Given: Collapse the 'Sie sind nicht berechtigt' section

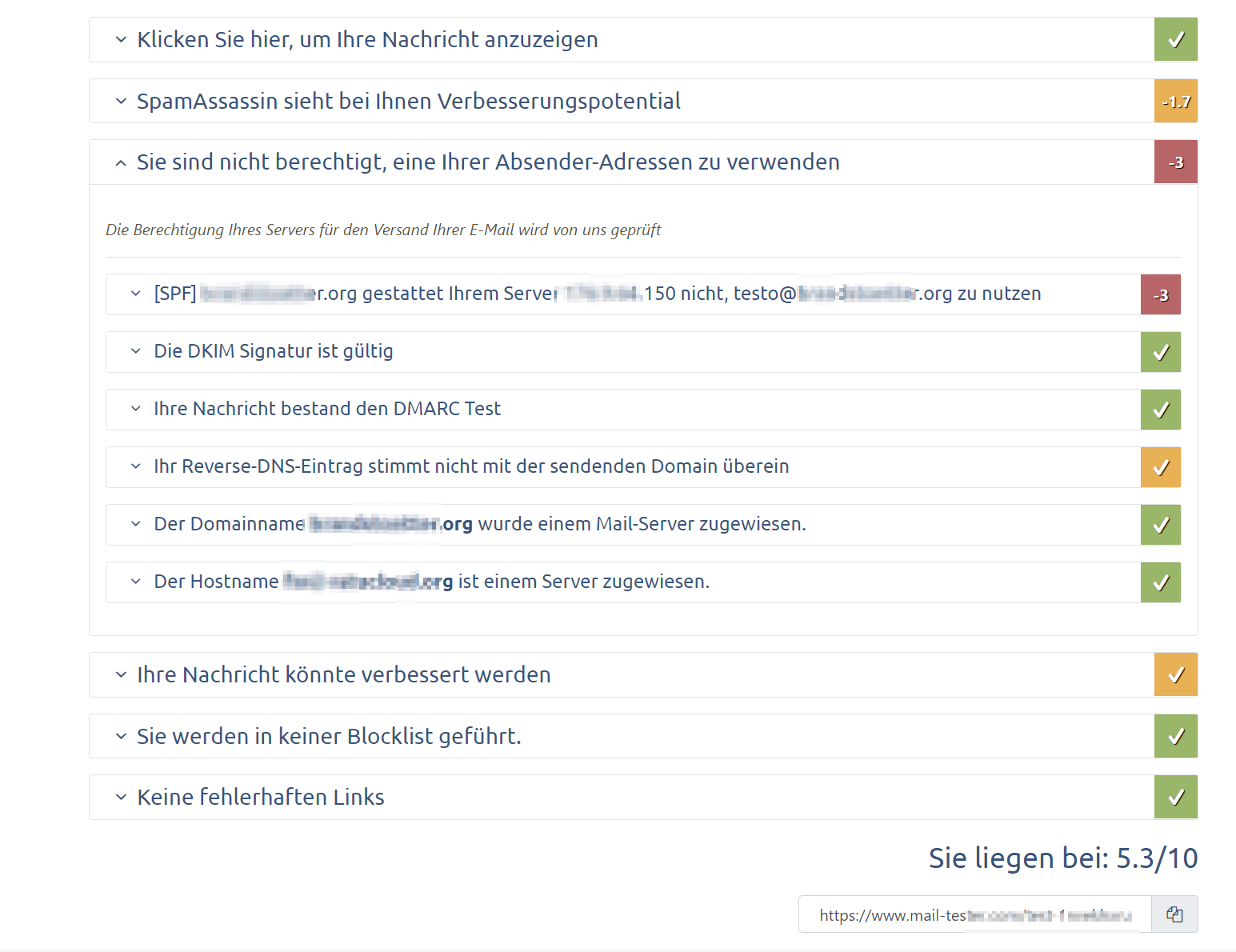Looking at the screenshot, I should 487,162.
